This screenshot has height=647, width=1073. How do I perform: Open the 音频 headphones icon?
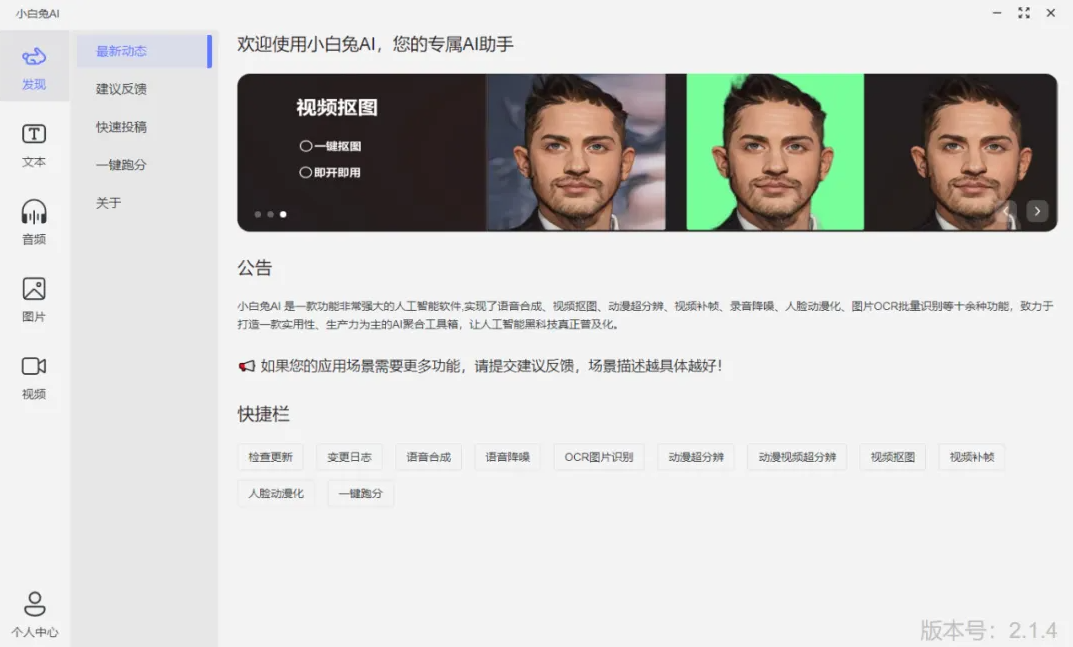tap(34, 212)
